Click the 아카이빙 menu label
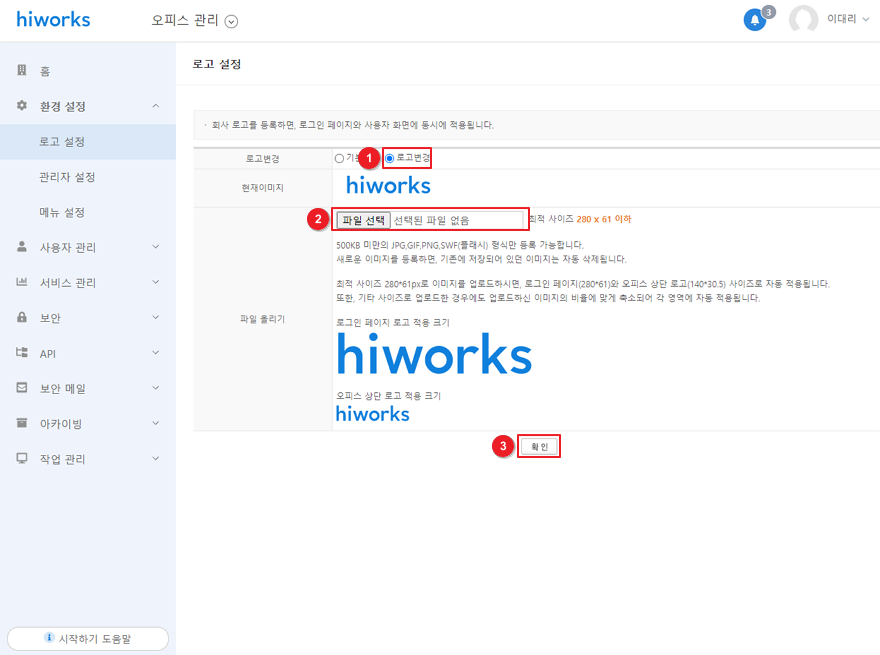Viewport: 880px width, 655px height. tap(61, 424)
